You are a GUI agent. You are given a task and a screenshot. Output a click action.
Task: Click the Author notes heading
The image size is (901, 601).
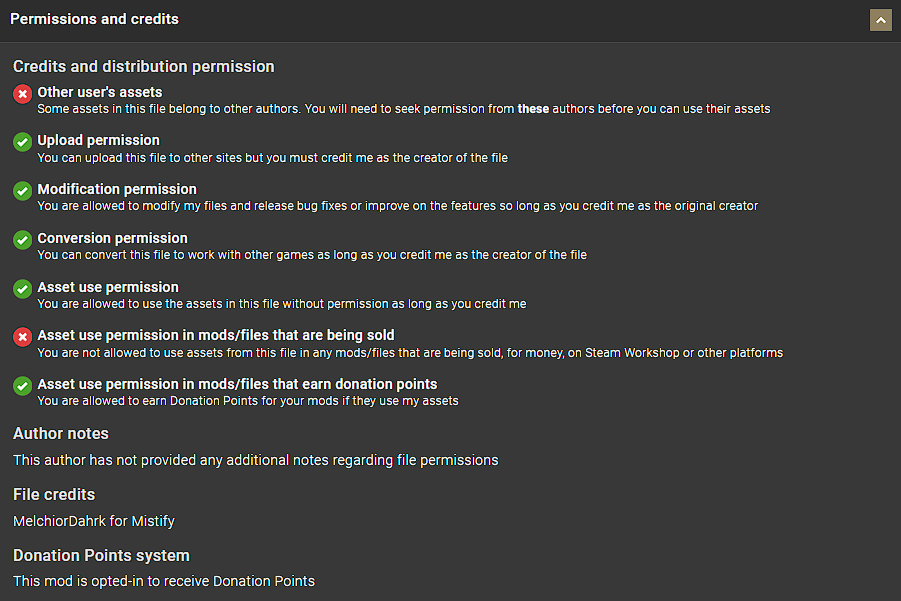(x=61, y=434)
